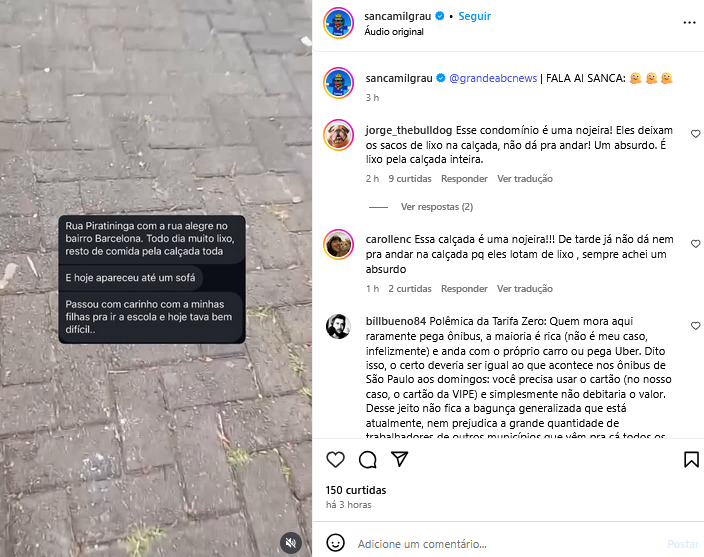View who liked via 150 curtidas
This screenshot has height=557, width=704.
tap(356, 490)
